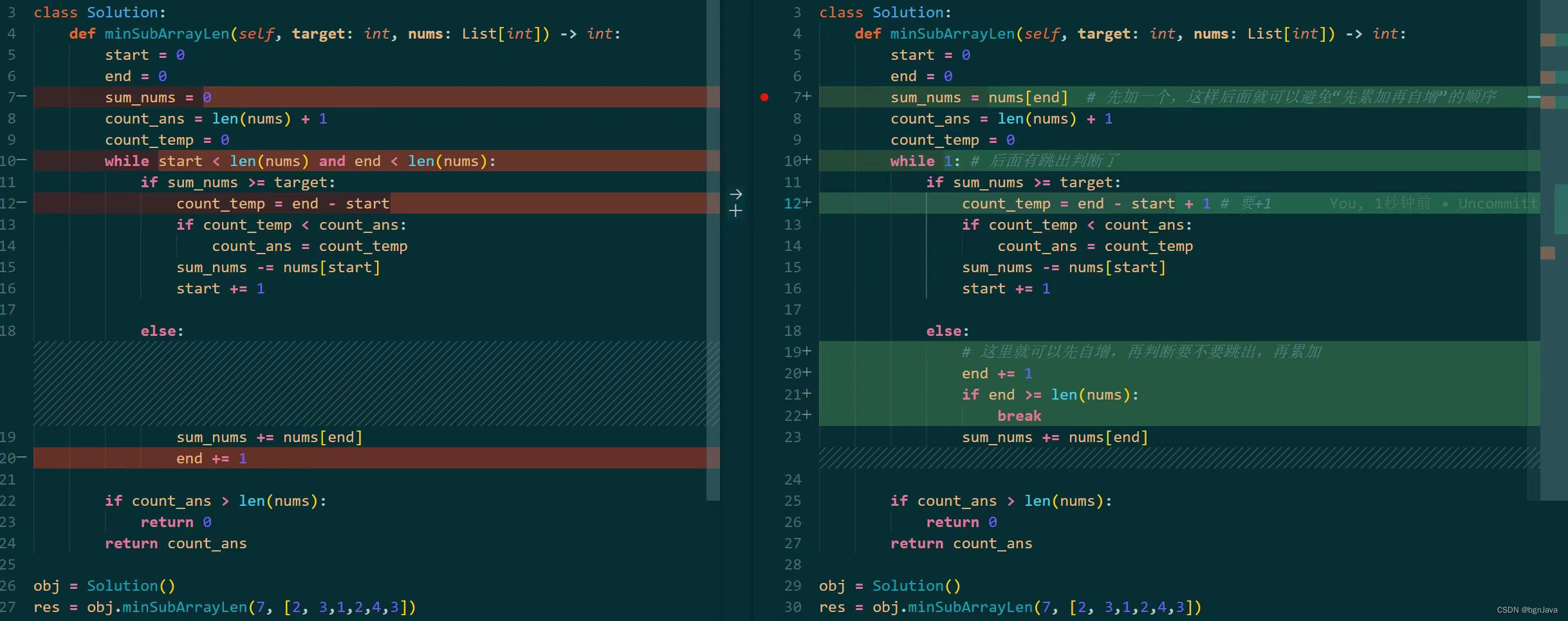Click 'class Solution:' in the right pane
Image resolution: width=1568 pixels, height=621 pixels.
coord(885,12)
